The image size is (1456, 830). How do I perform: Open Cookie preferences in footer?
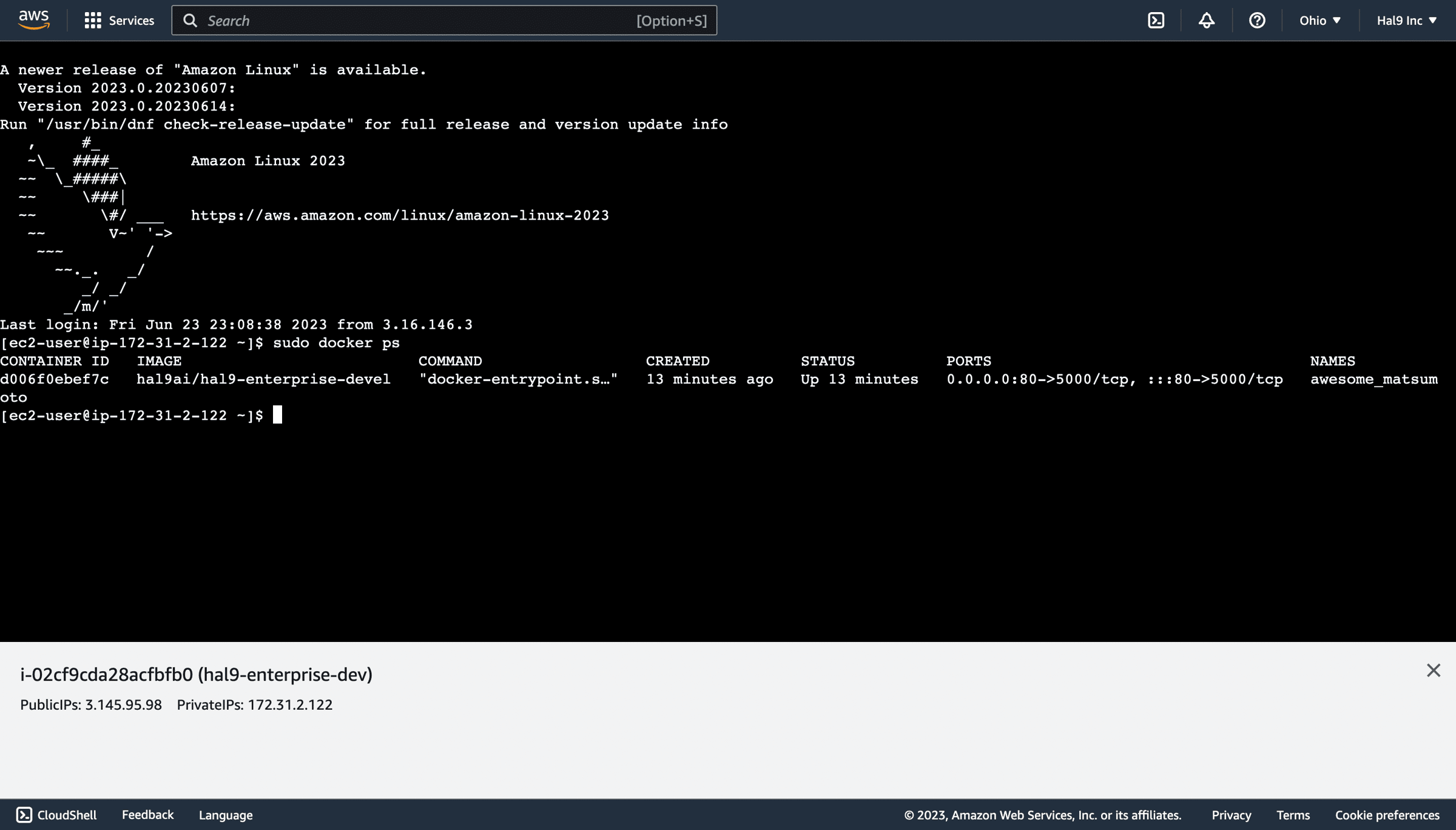1387,815
